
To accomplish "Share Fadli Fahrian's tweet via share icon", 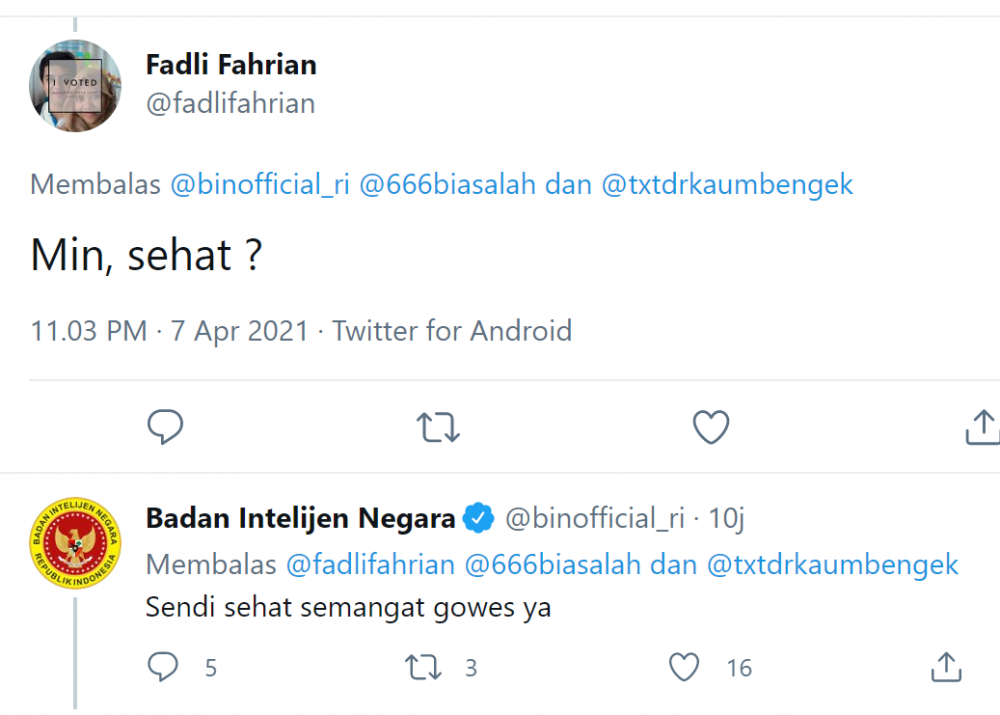I will 982,427.
